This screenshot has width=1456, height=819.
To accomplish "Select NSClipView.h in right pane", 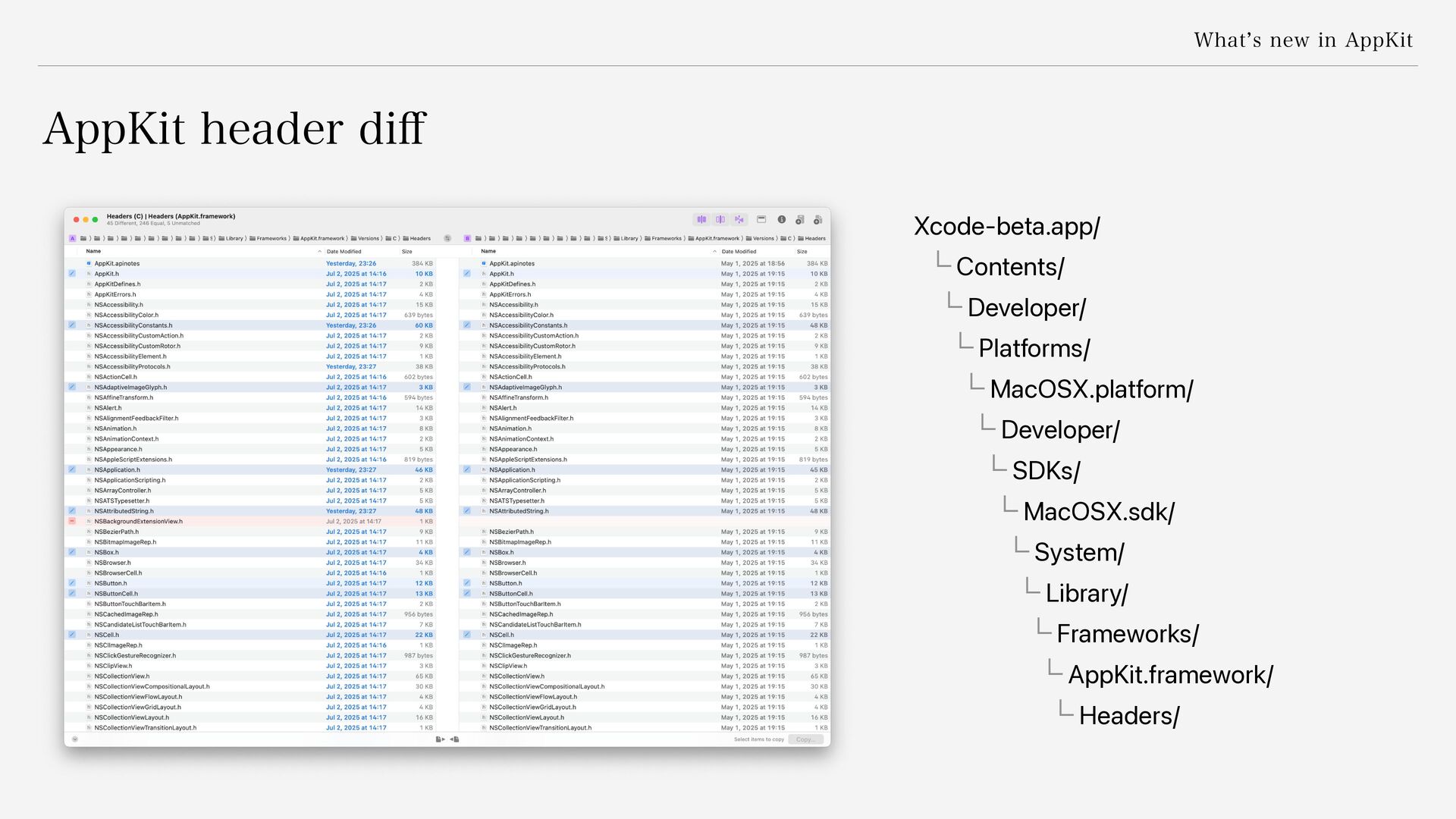I will click(646, 667).
